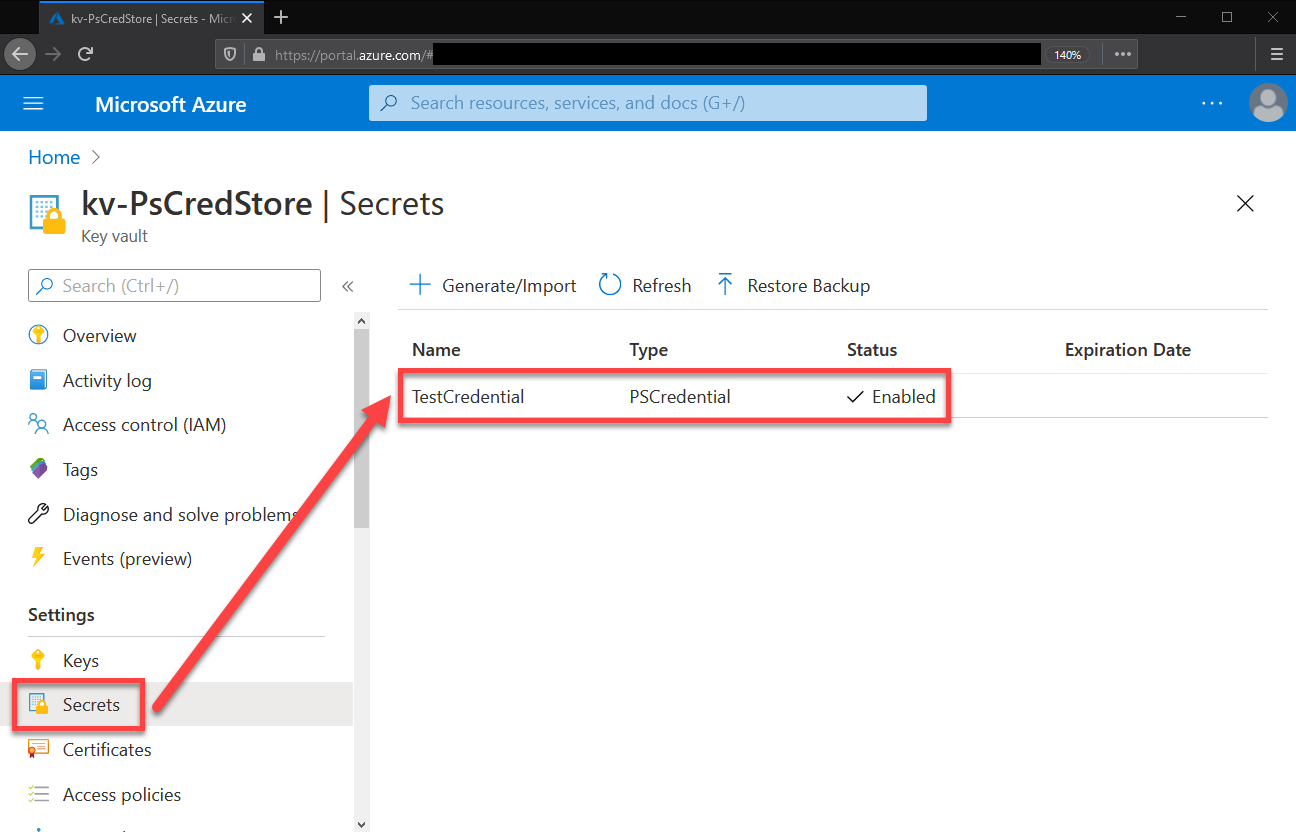
Task: Click the Overview key icon in sidebar
Action: pyautogui.click(x=38, y=335)
